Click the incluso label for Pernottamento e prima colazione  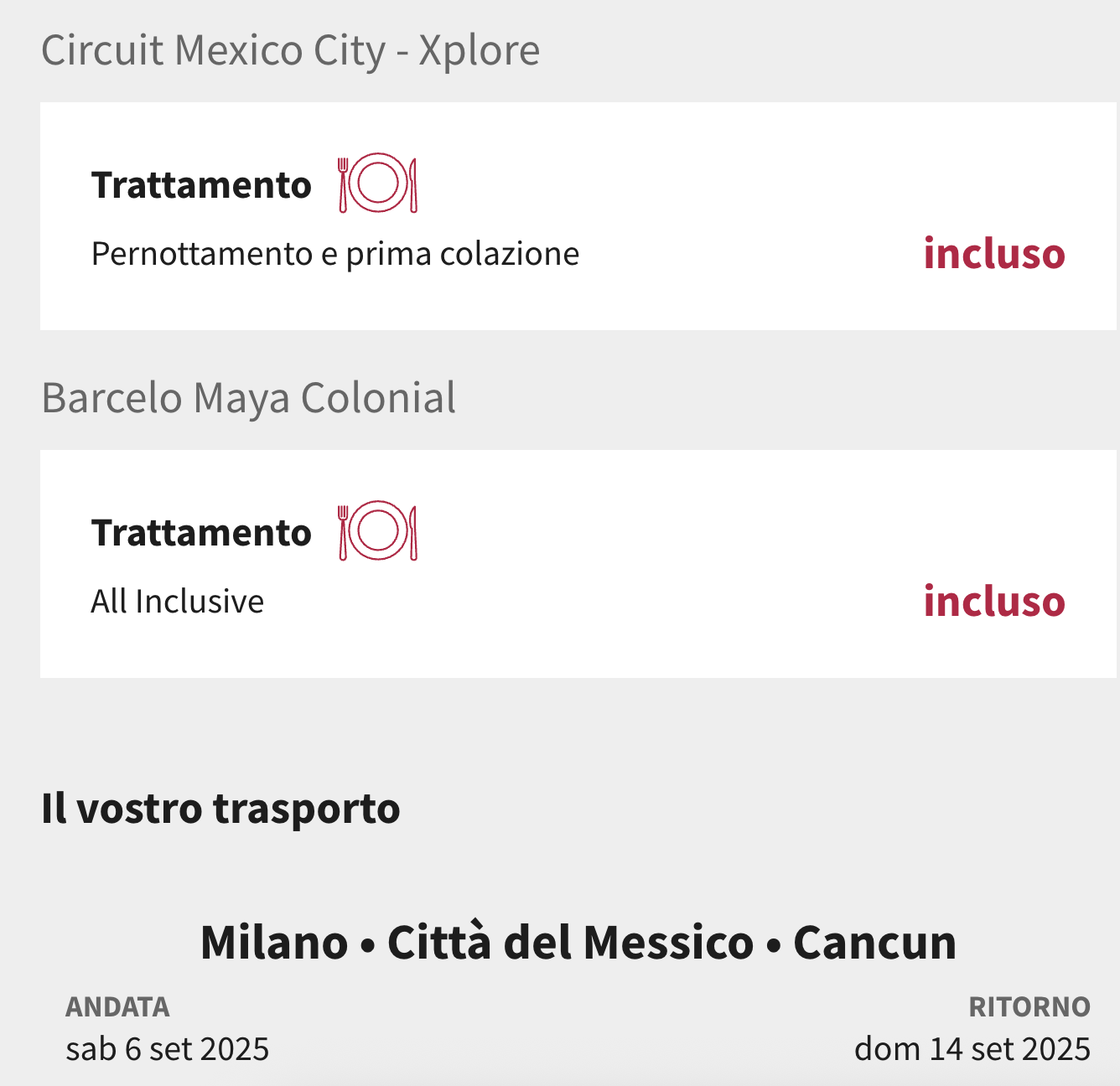(994, 253)
